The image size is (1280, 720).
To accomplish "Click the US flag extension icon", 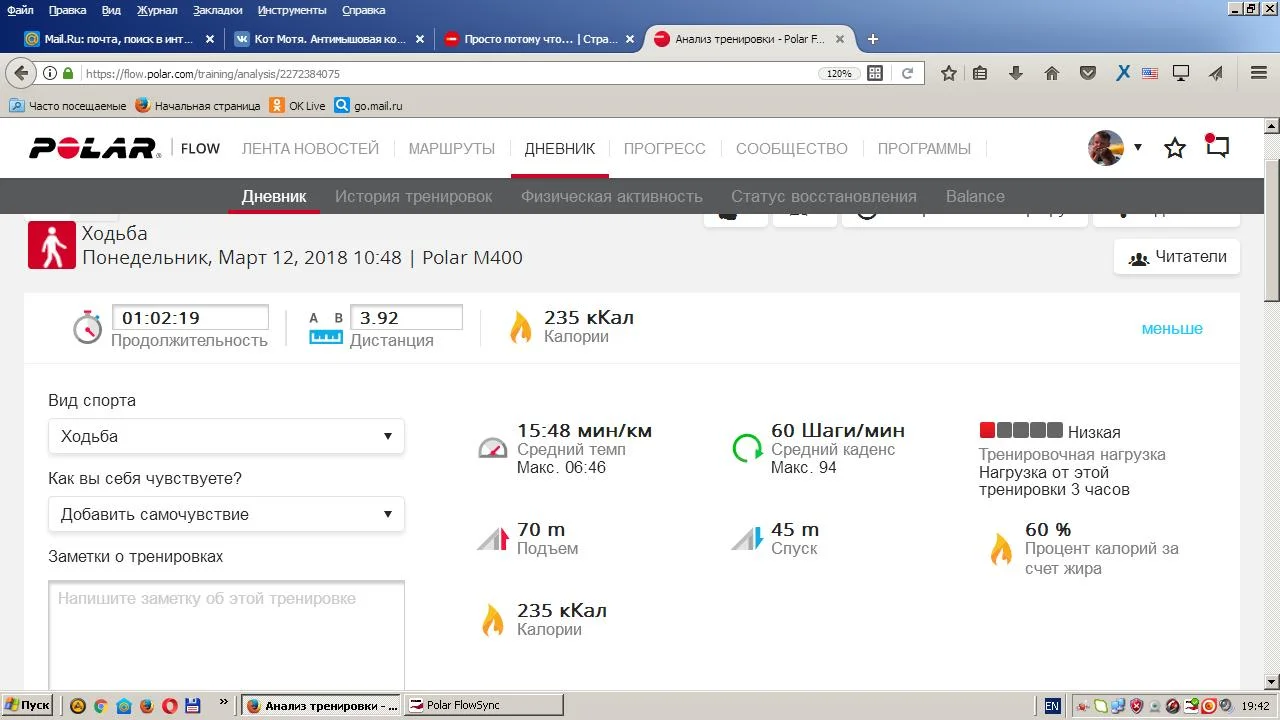I will (x=1150, y=73).
